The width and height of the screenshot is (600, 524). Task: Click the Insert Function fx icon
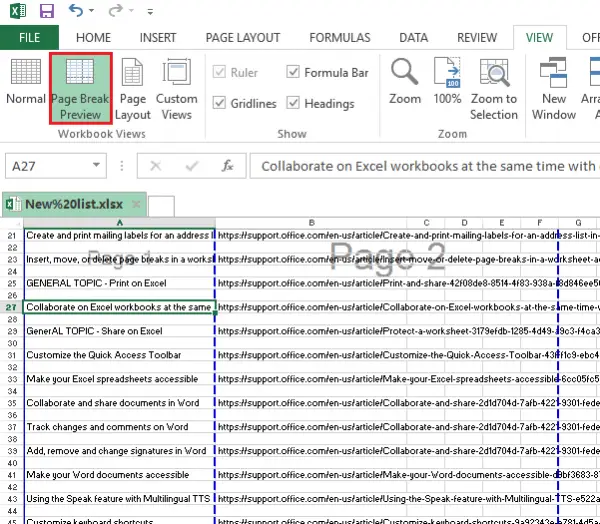click(228, 166)
